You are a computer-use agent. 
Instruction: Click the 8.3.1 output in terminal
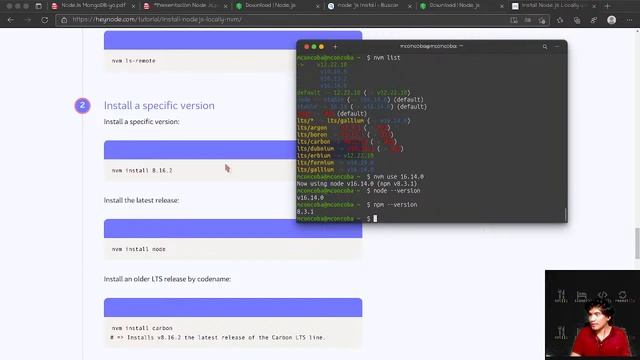coord(305,211)
